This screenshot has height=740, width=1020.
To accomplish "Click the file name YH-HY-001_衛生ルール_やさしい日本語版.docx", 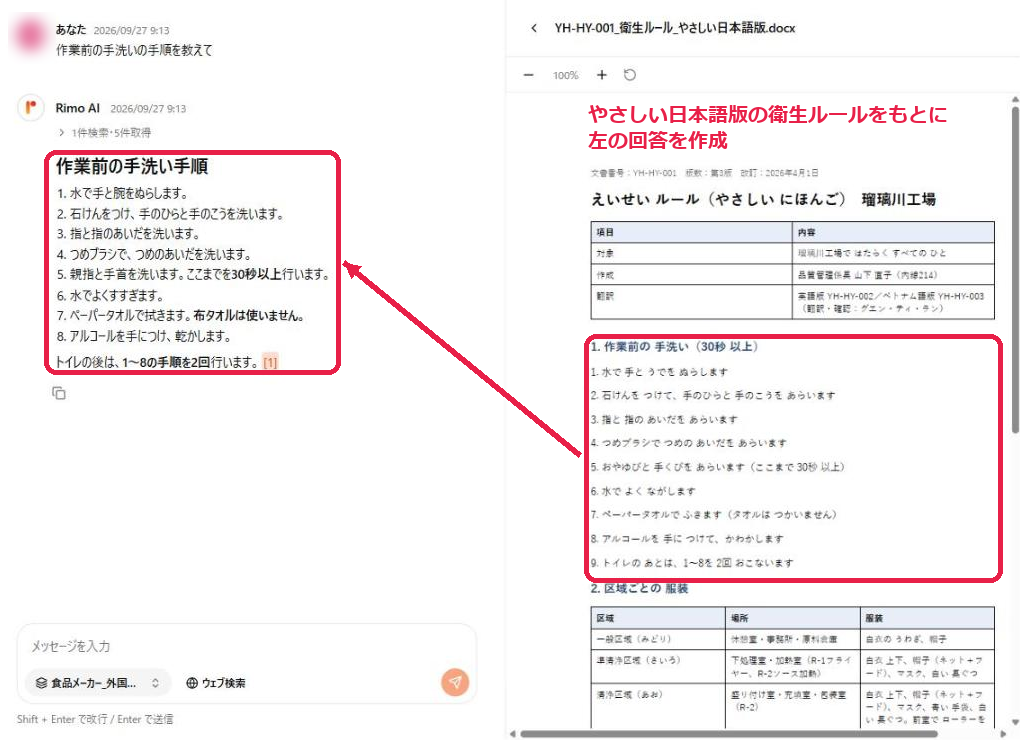I will (675, 28).
